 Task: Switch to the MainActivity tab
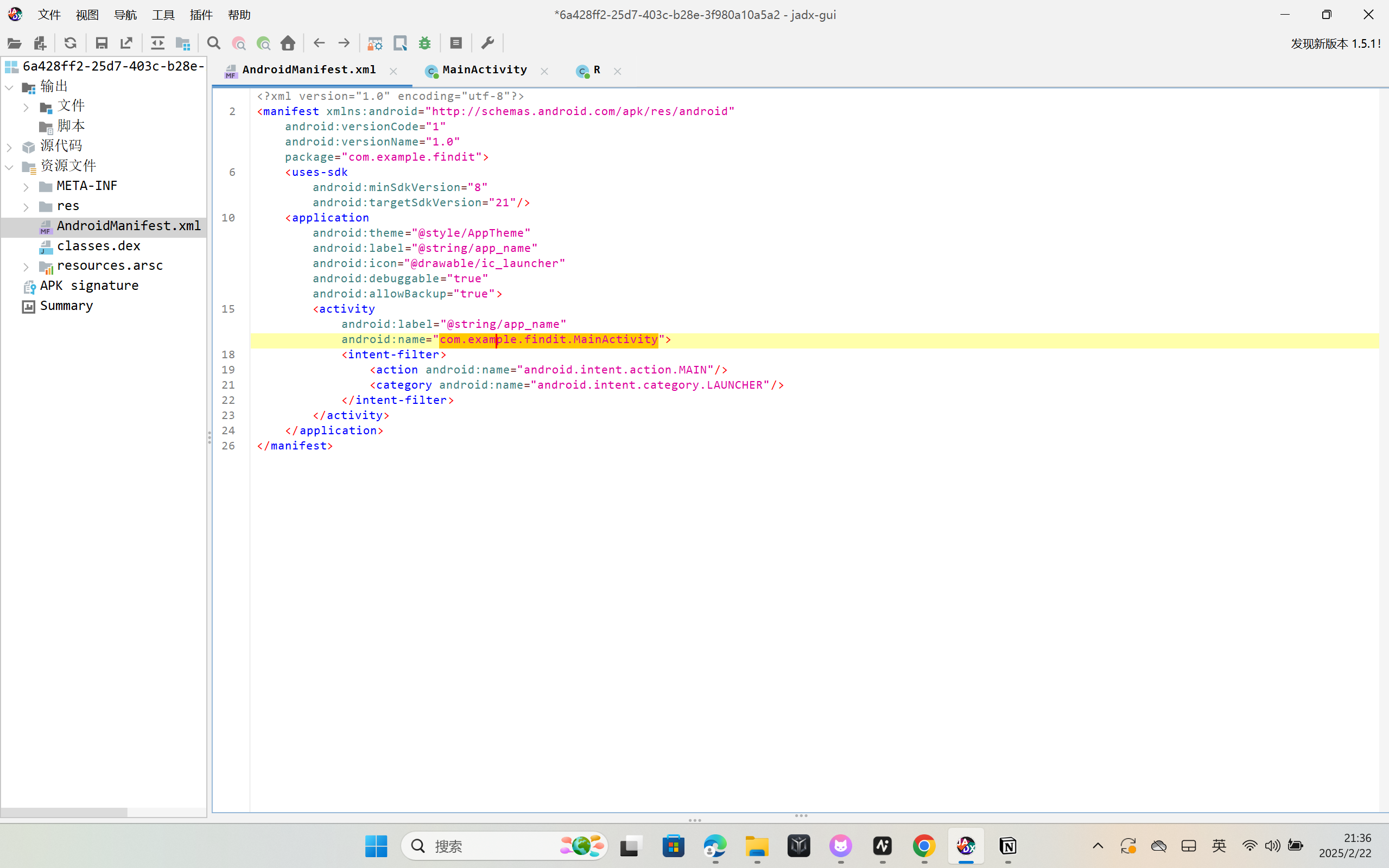[484, 70]
